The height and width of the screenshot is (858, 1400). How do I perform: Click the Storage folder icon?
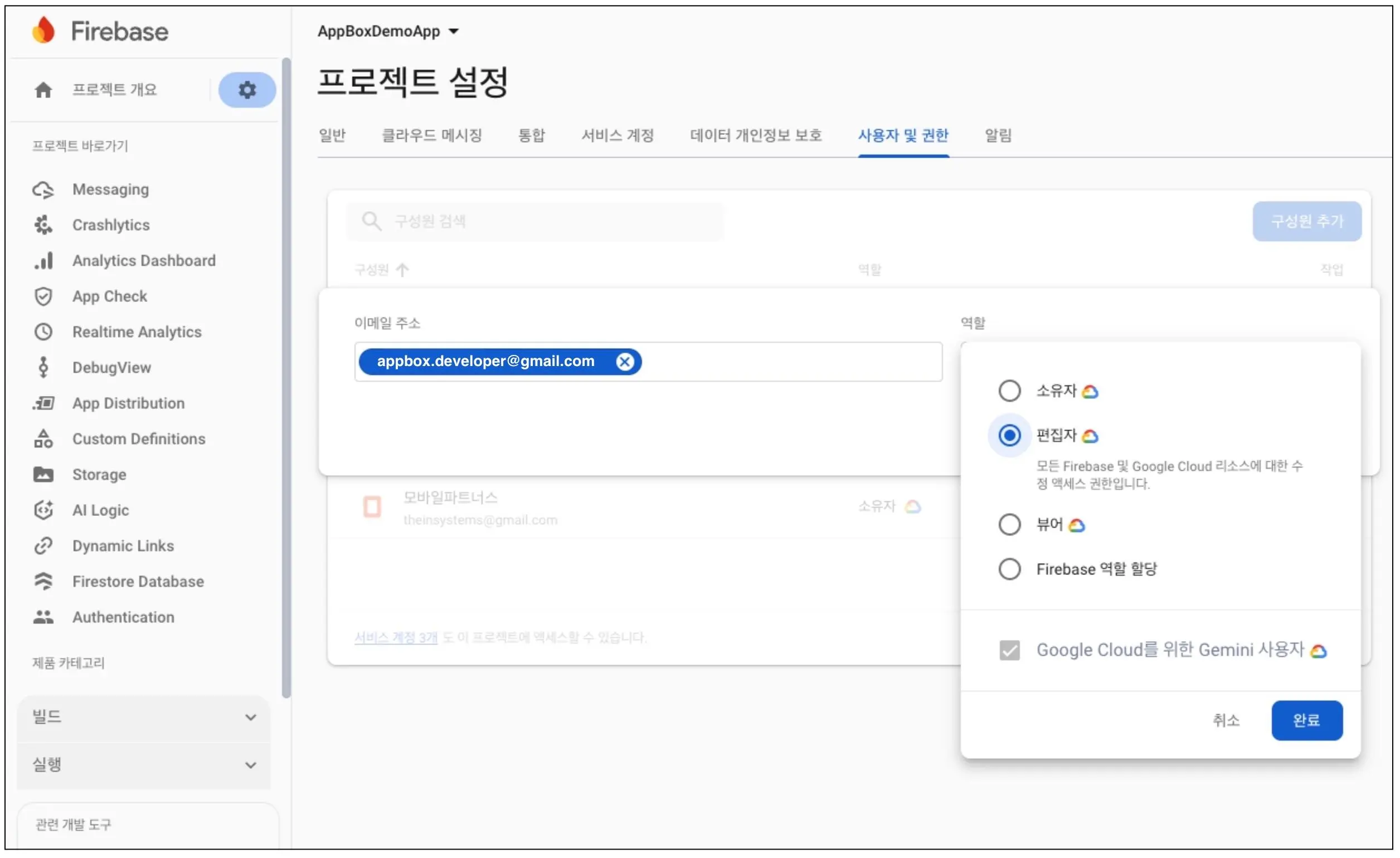click(x=43, y=475)
